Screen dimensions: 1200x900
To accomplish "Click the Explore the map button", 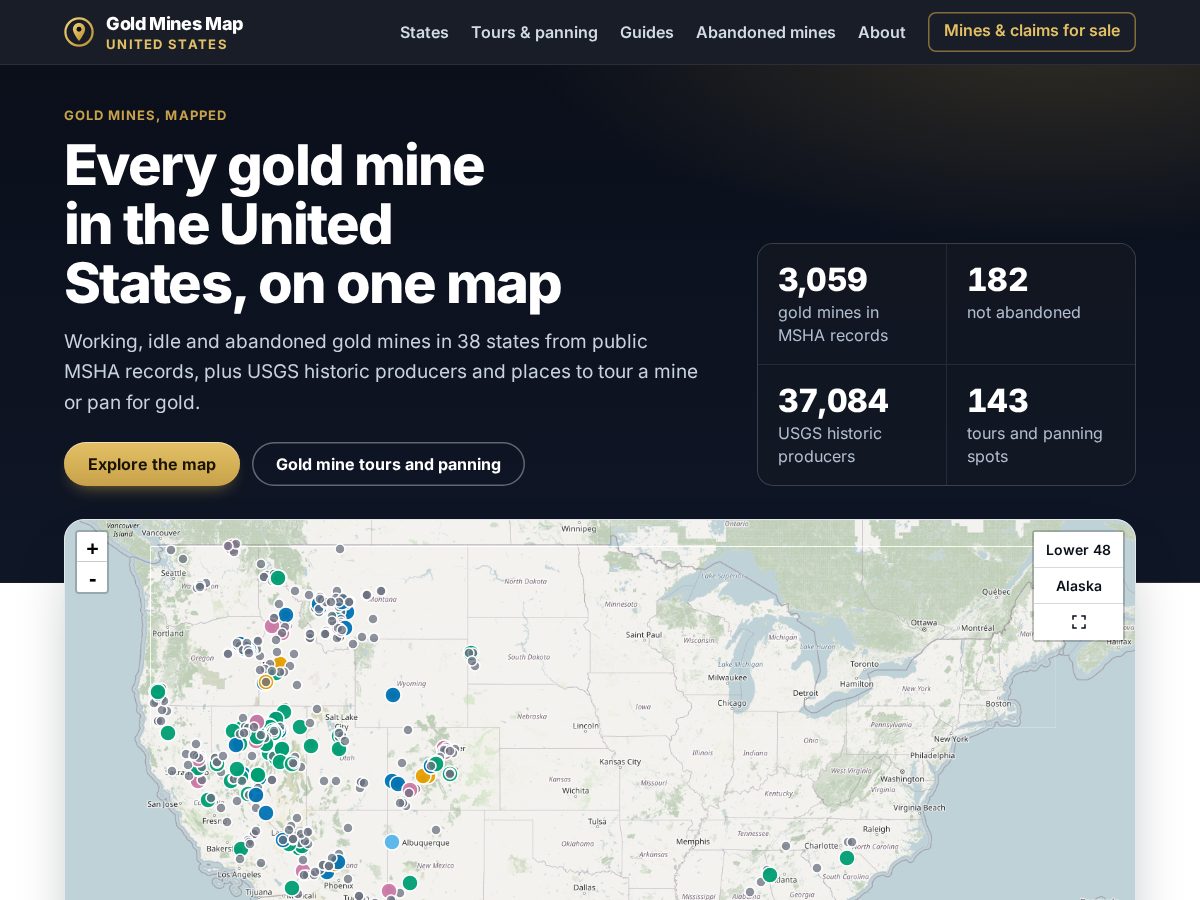I will (x=152, y=464).
